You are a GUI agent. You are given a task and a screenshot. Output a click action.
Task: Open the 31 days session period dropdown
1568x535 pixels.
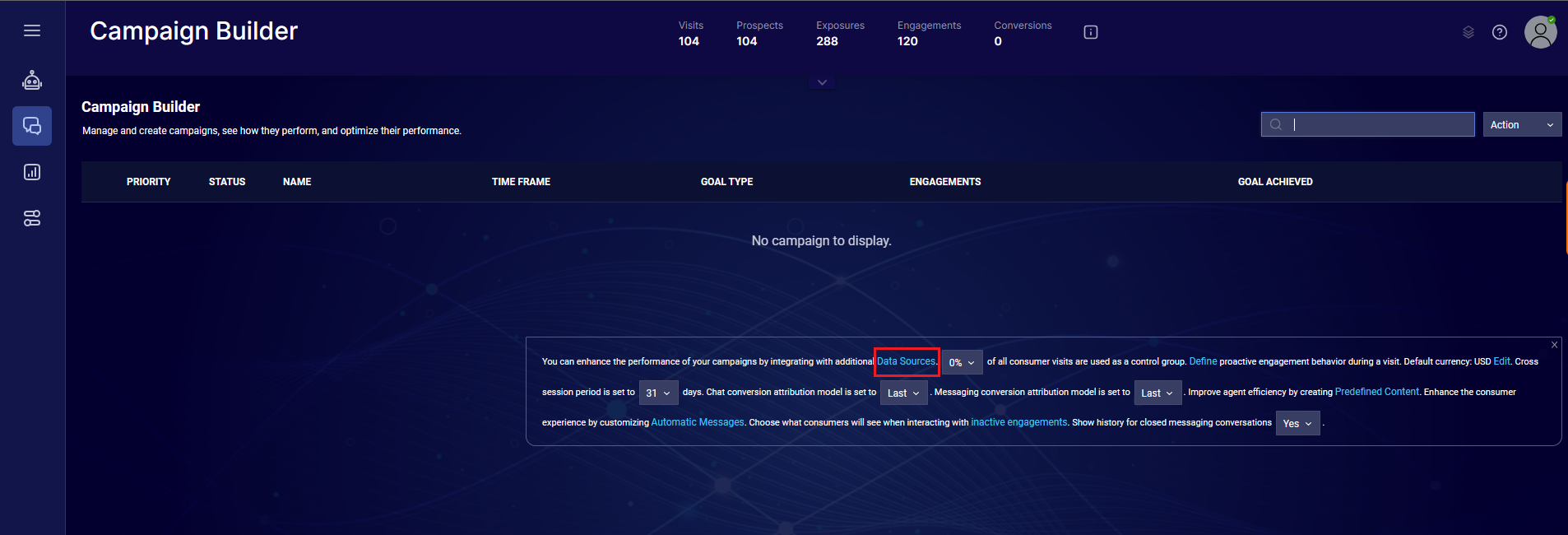click(658, 393)
